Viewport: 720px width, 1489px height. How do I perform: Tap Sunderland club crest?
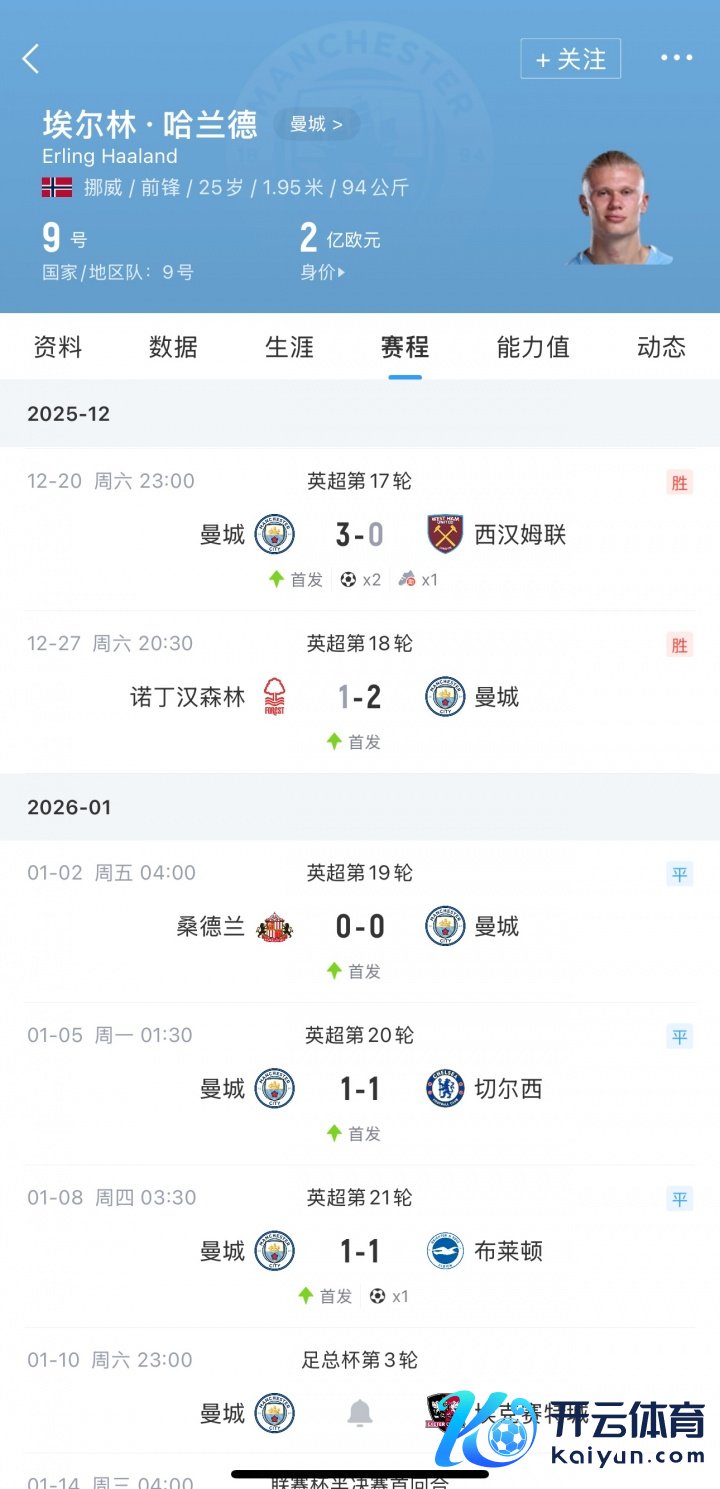274,927
